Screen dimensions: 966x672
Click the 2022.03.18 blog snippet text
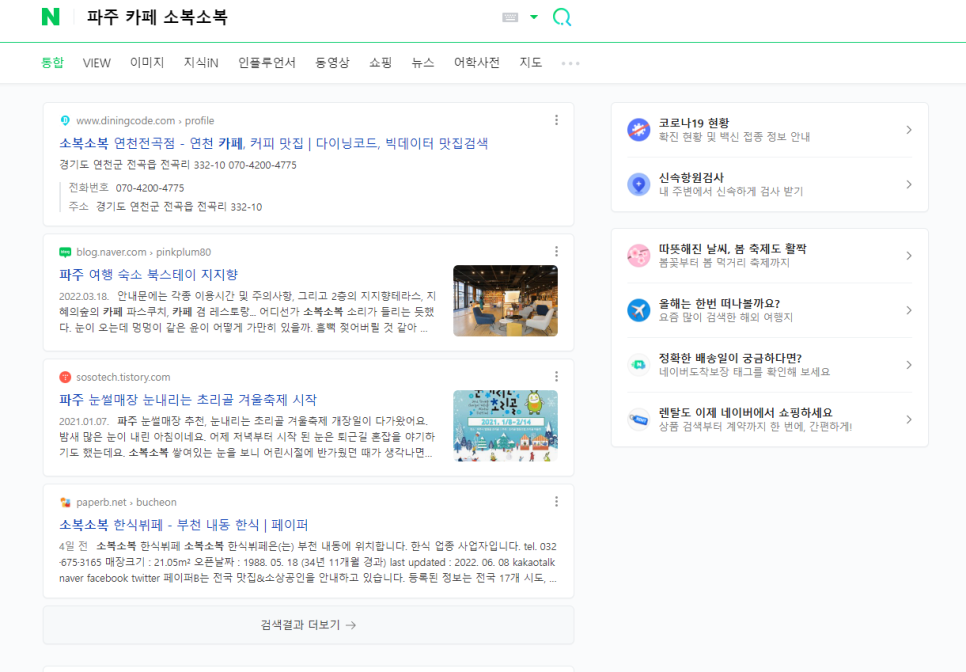pos(247,312)
